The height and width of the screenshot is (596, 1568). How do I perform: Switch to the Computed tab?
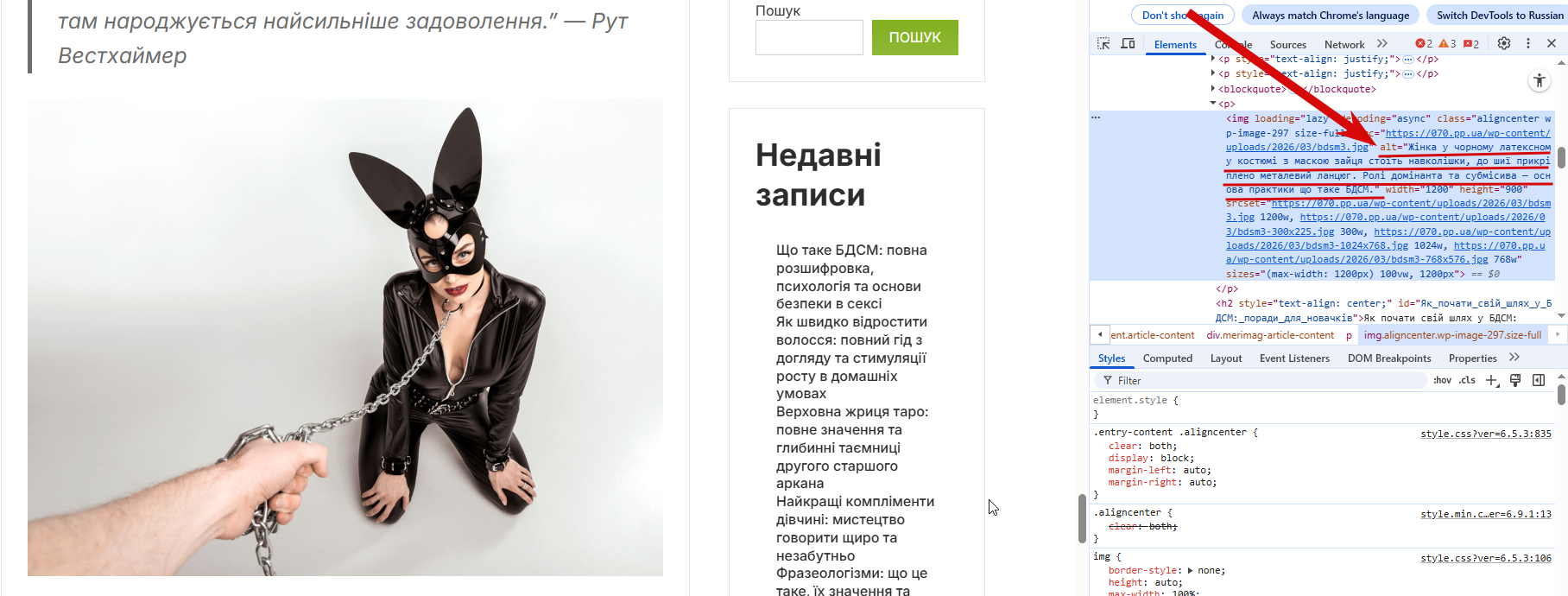tap(1167, 358)
